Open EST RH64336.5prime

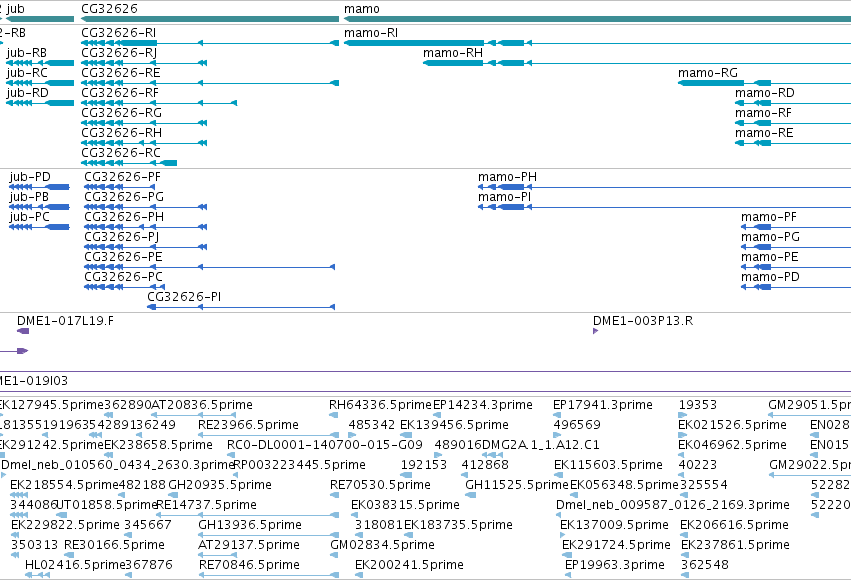point(380,405)
